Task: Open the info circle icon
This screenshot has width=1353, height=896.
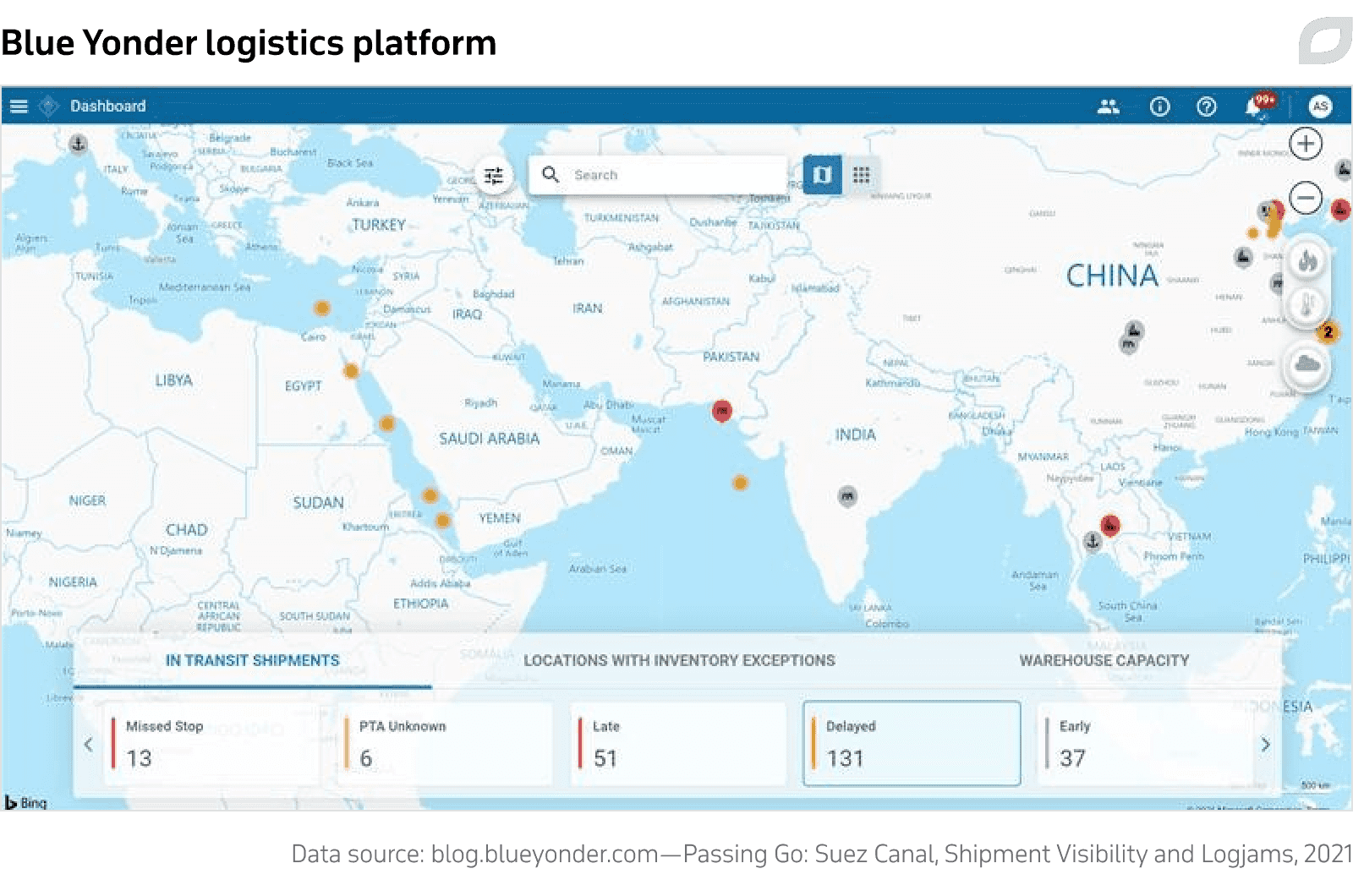Action: click(x=1159, y=107)
